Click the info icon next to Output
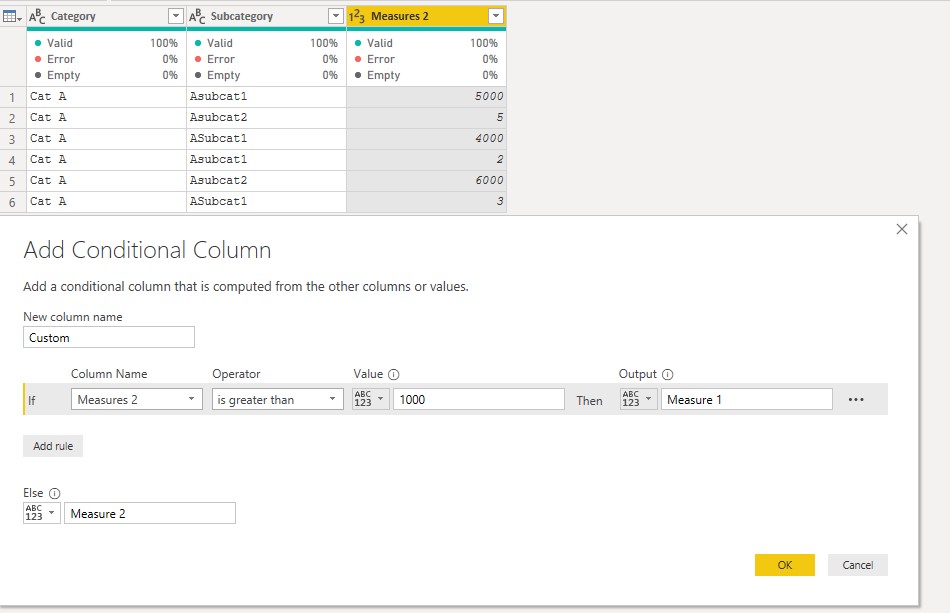The image size is (950, 613). [x=667, y=374]
